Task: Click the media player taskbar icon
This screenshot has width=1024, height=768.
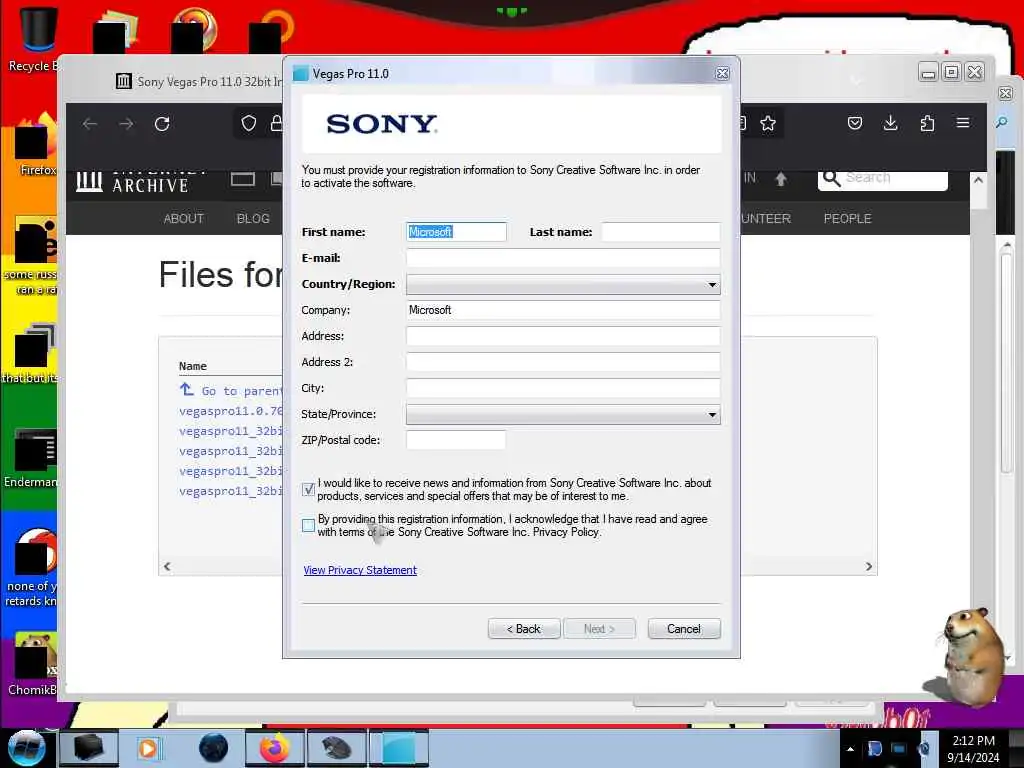Action: coord(149,748)
